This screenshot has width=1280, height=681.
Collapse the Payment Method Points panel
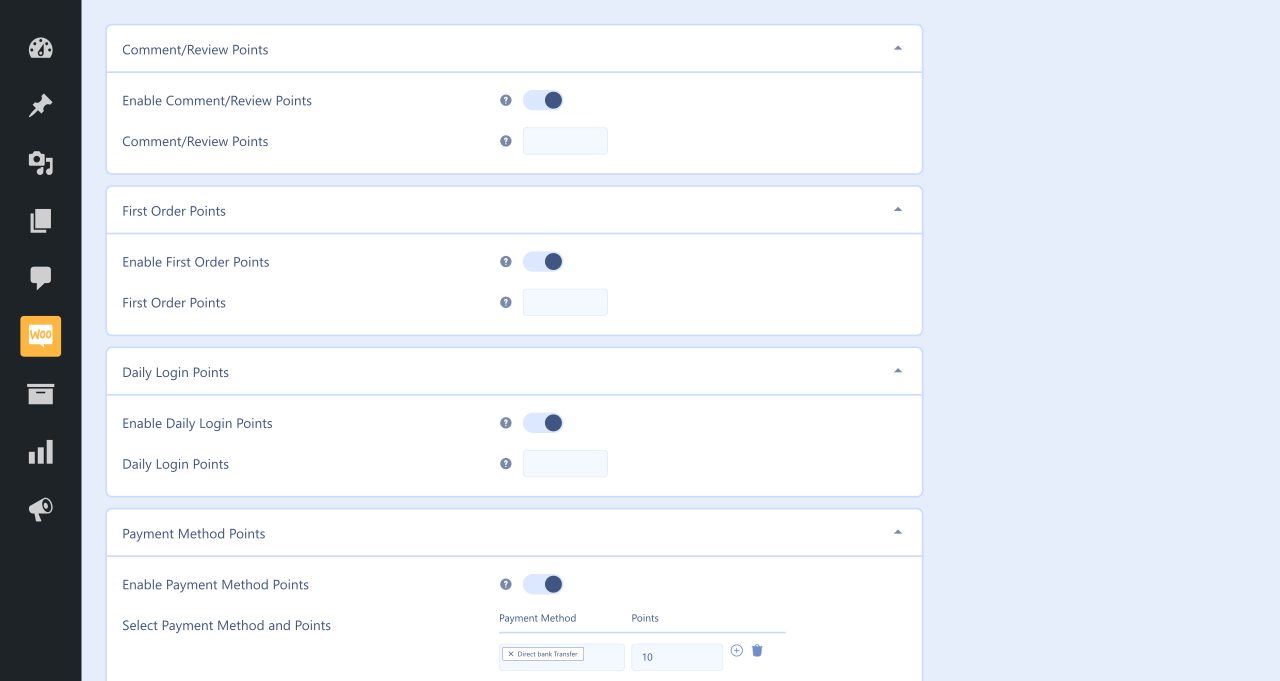pos(897,531)
